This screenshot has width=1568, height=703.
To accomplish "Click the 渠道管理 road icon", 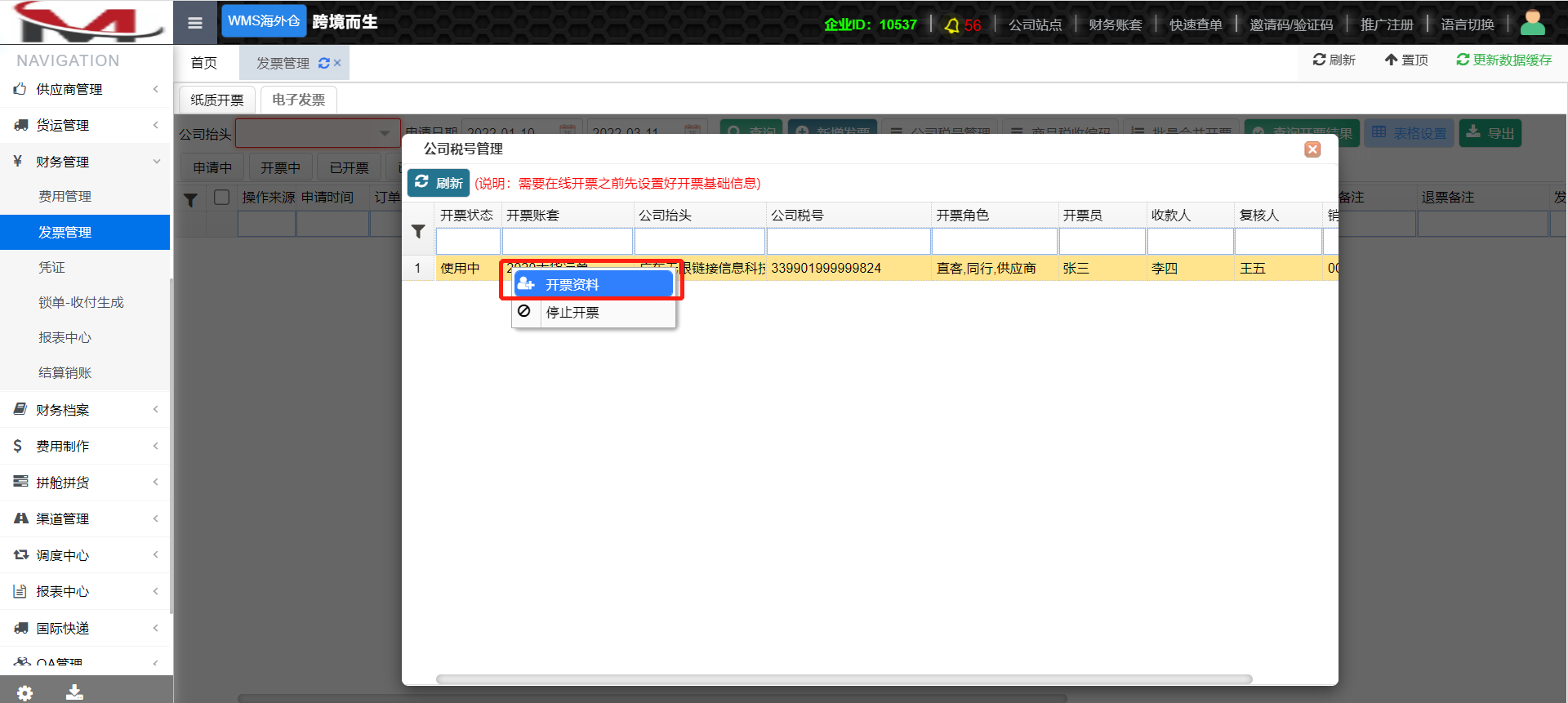I will point(20,518).
